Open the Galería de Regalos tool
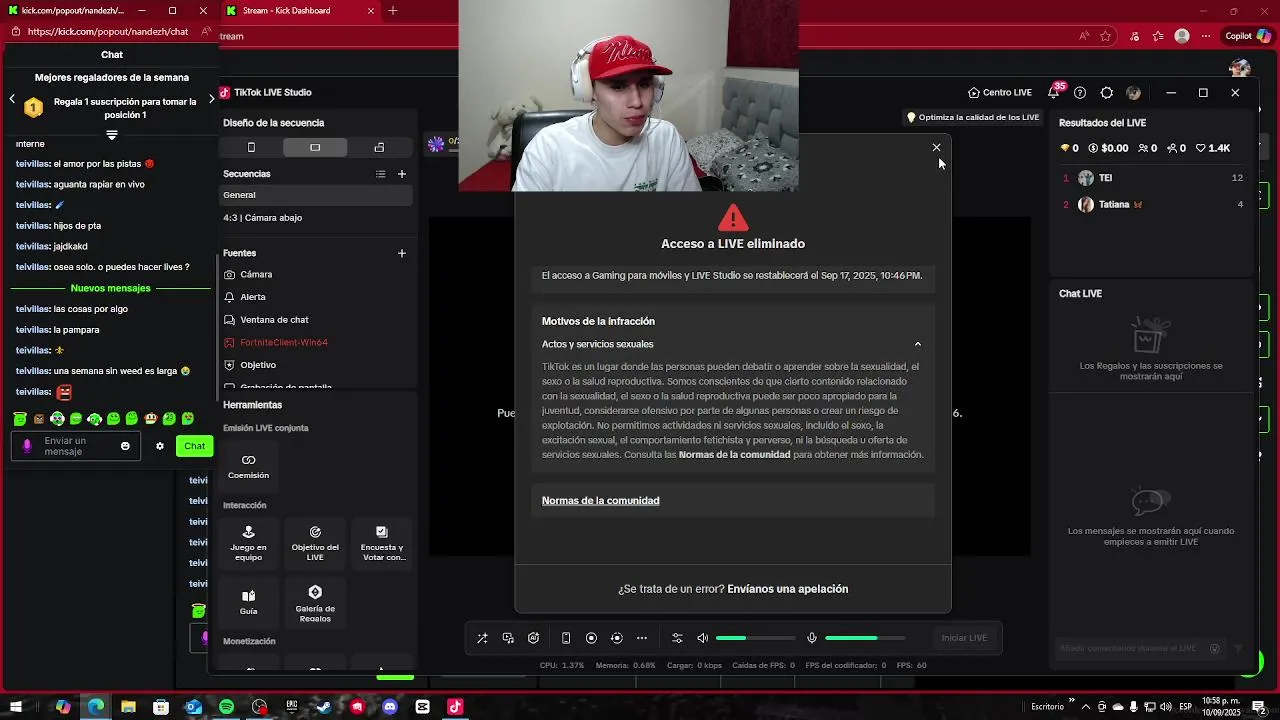Image resolution: width=1280 pixels, height=720 pixels. [x=315, y=604]
